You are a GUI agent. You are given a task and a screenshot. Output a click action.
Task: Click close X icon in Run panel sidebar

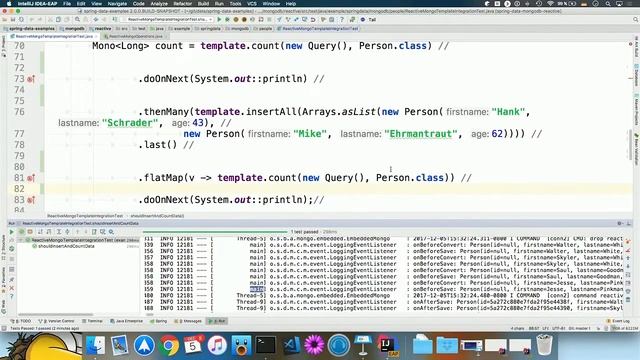(x=11, y=288)
